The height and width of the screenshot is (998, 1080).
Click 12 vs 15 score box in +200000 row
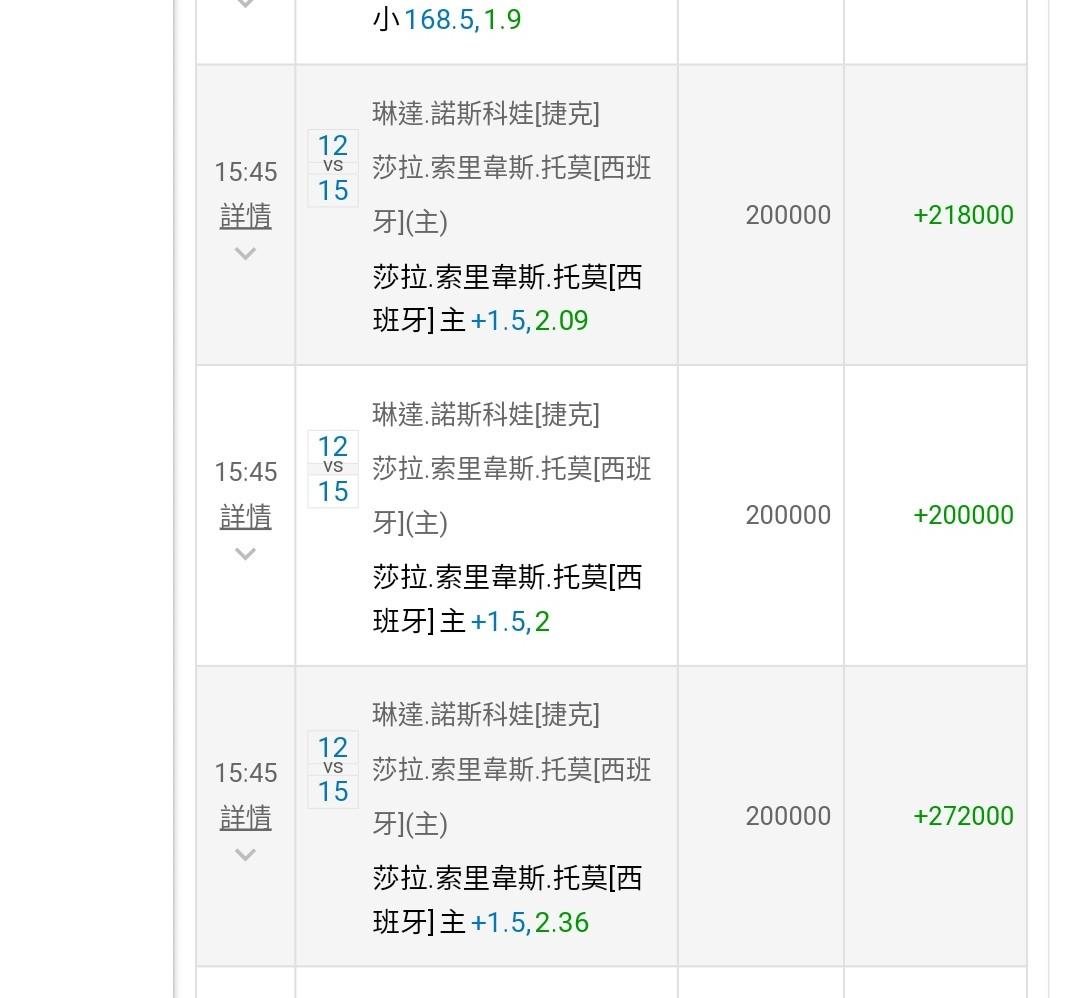[x=333, y=468]
